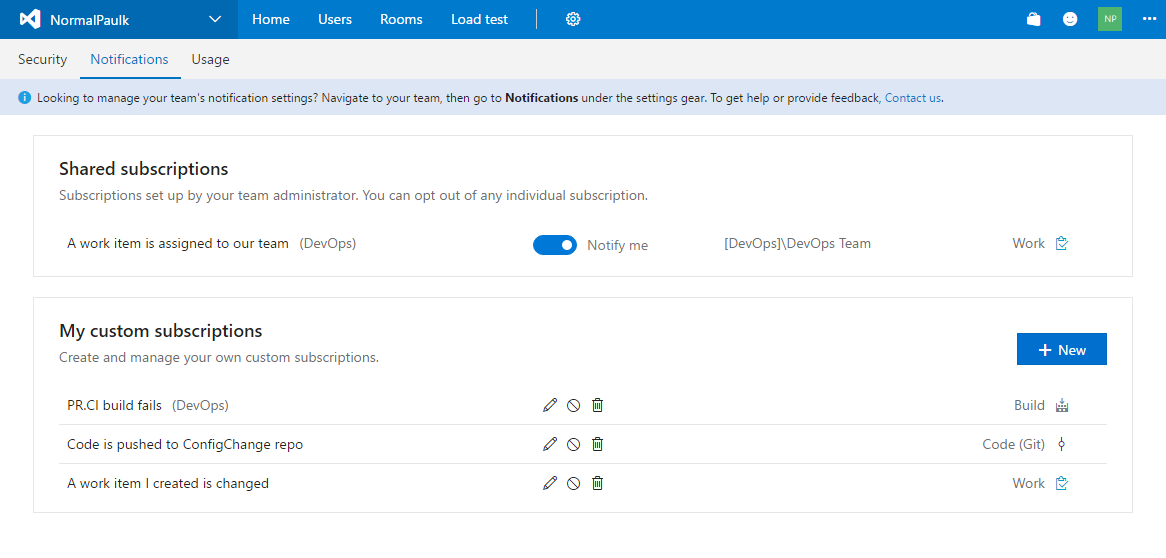Click the Work icon for team assignment subscription

(x=1062, y=243)
